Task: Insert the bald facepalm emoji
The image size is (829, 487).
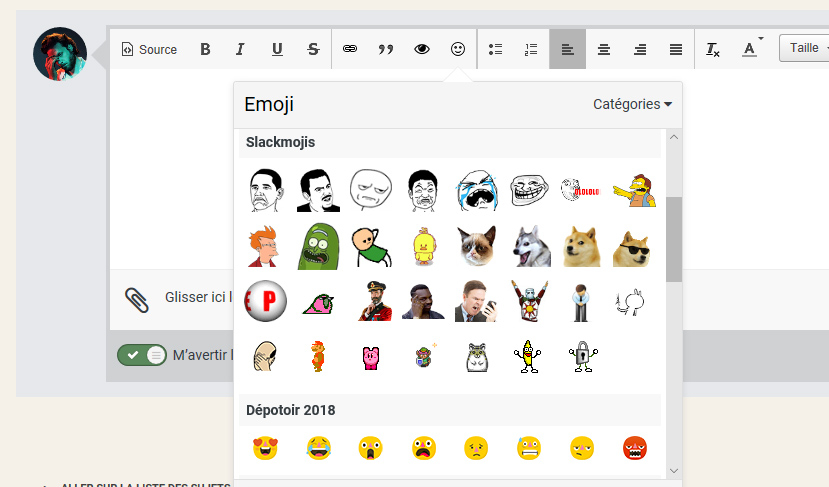Action: [x=265, y=356]
